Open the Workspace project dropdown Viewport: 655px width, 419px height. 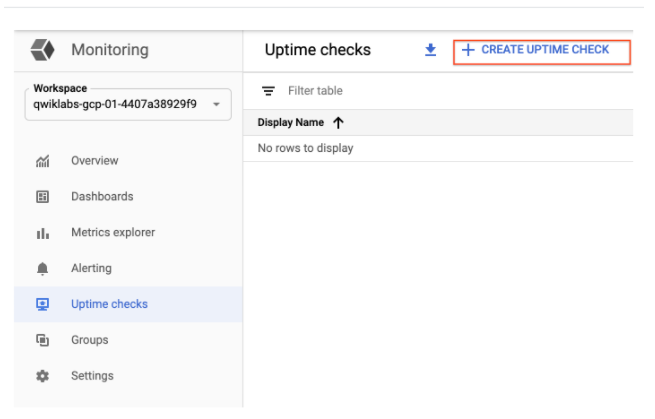click(128, 104)
